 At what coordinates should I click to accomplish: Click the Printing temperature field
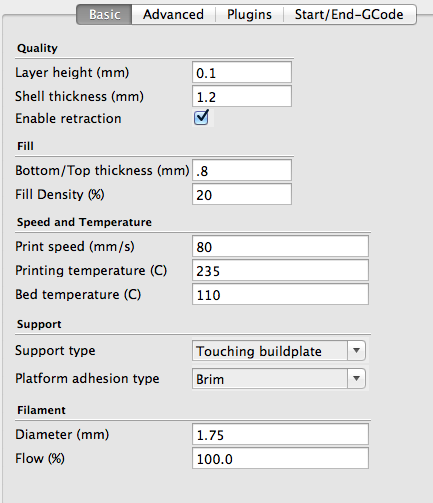pos(280,270)
